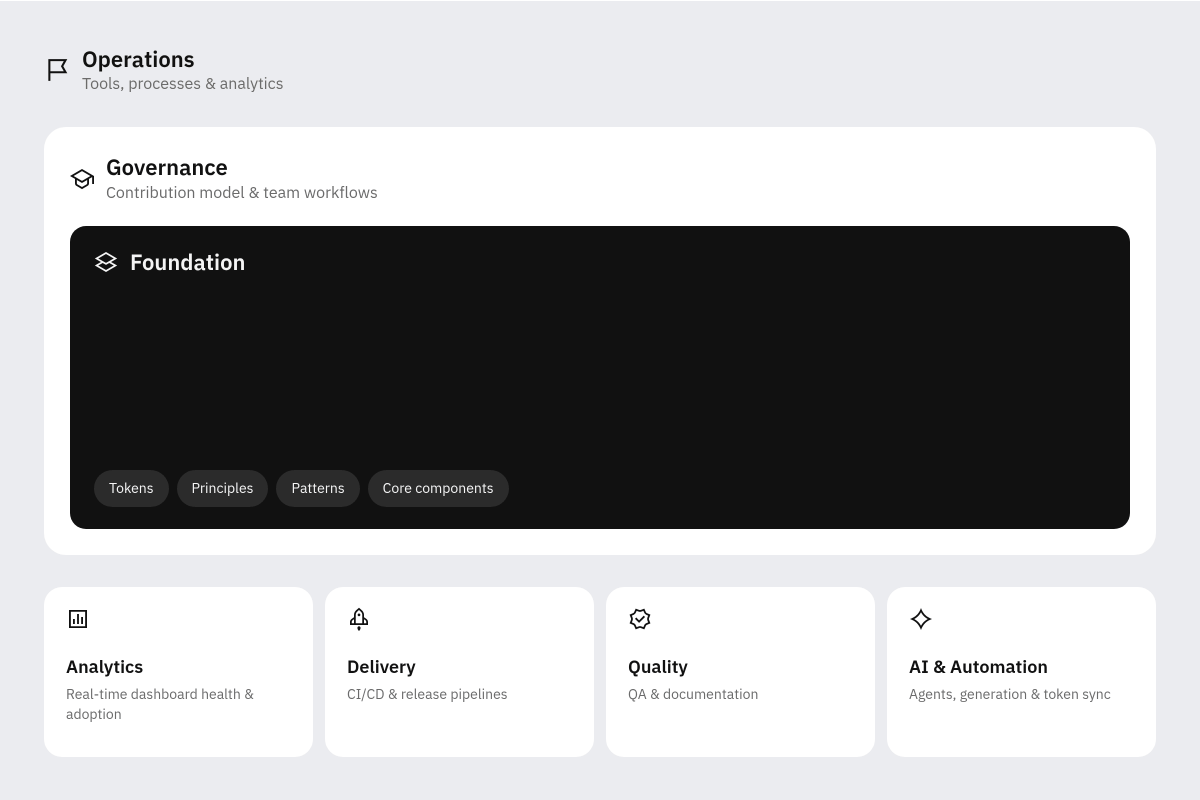
Task: Click 'CI/CD & release pipelines' description
Action: 427,694
